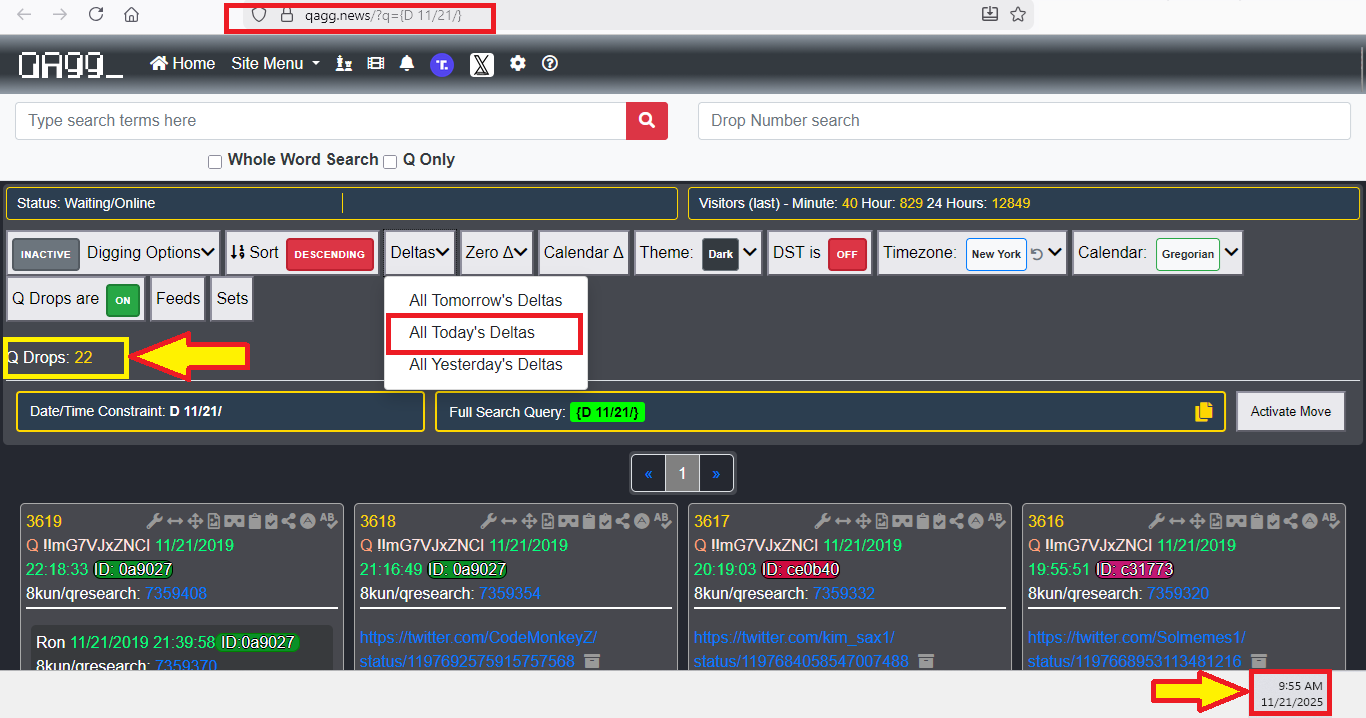Image resolution: width=1366 pixels, height=718 pixels.
Task: Enable the Whole Word Search checkbox
Action: click(x=215, y=162)
